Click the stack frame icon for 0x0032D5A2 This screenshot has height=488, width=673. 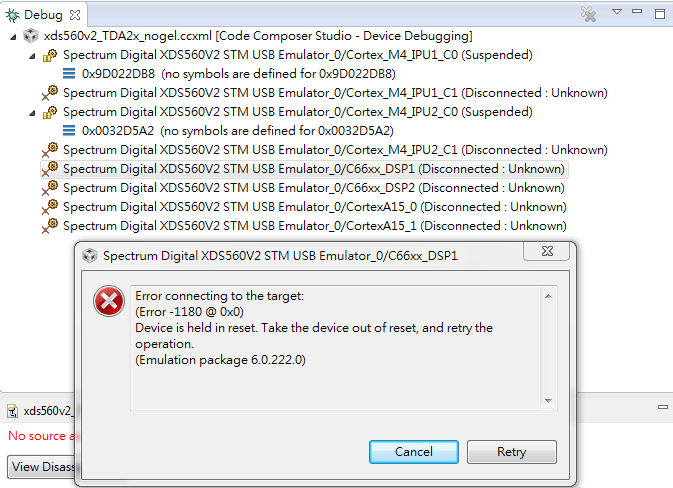click(69, 131)
